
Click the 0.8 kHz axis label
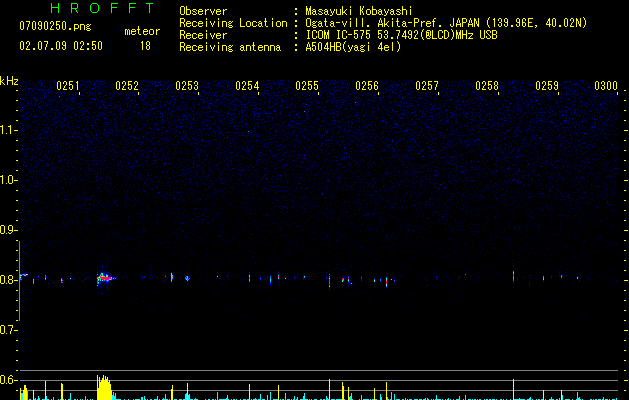point(9,280)
